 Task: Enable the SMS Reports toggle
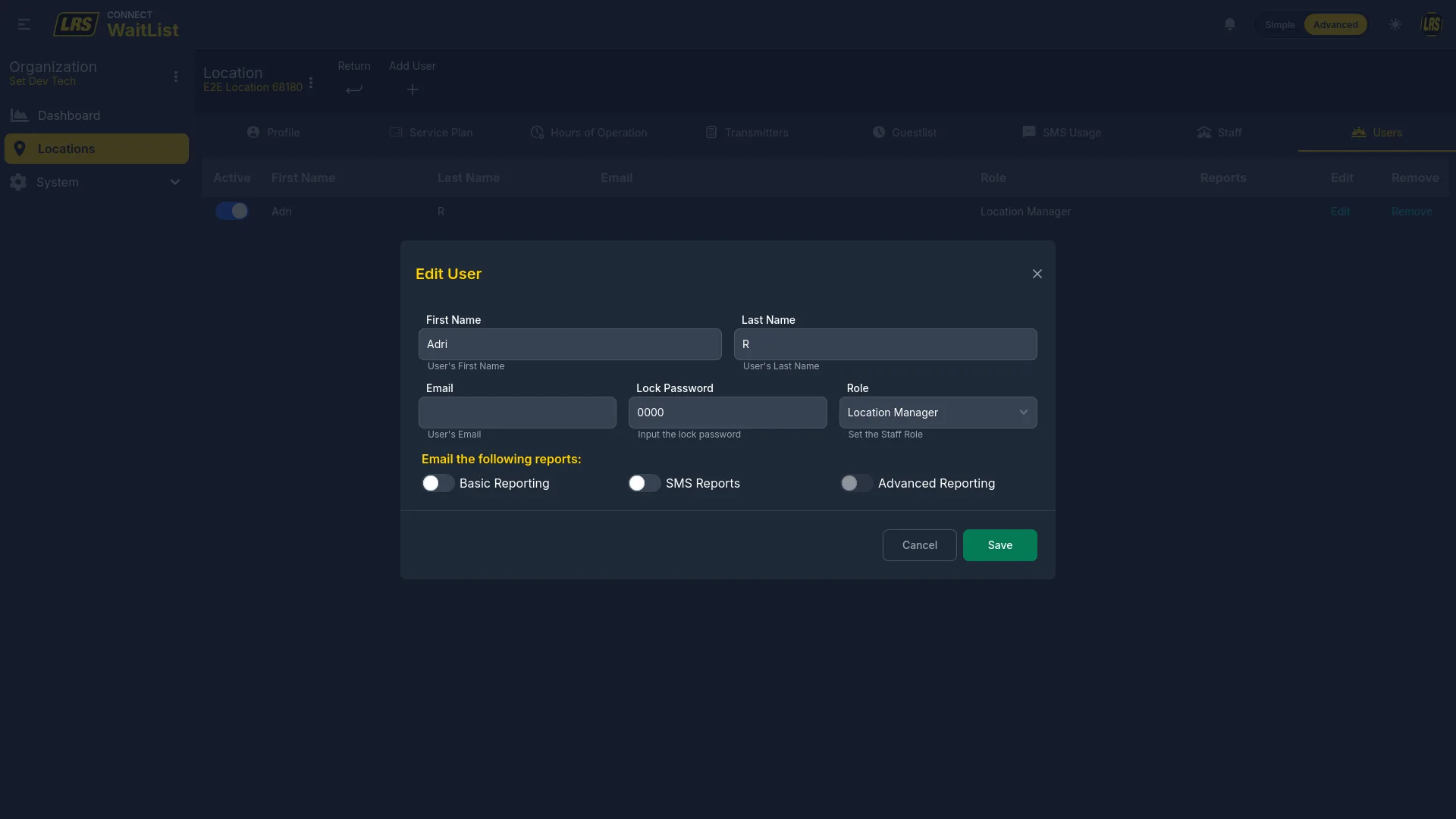tap(644, 483)
